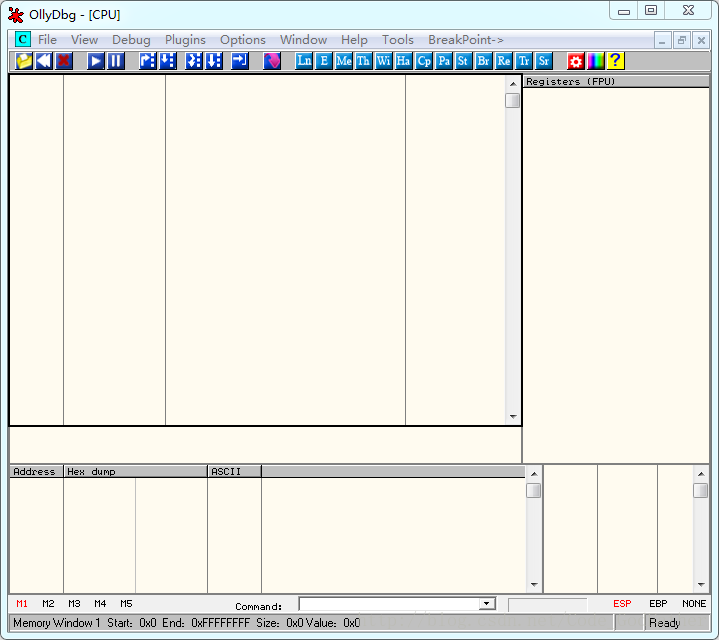Click stack pane scroll down arrow
This screenshot has height=640, width=719.
tap(701, 585)
